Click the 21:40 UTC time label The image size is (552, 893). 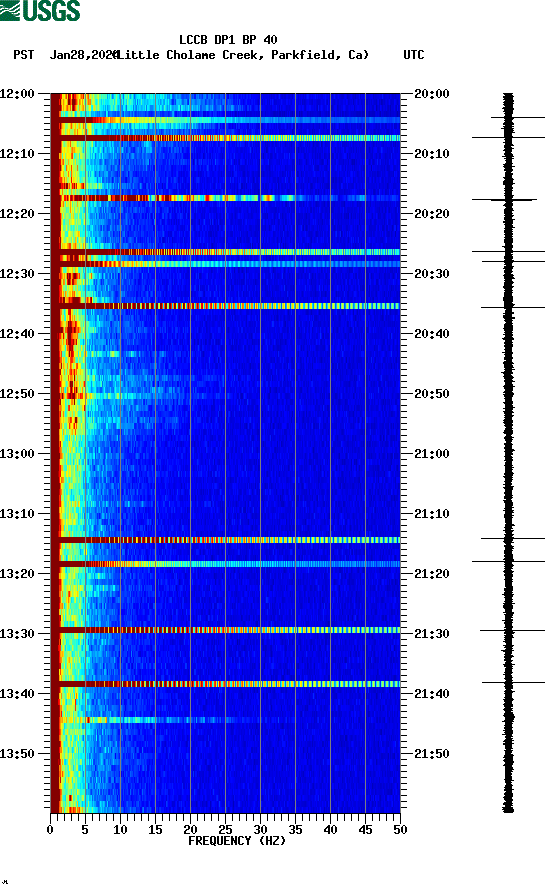[x=432, y=694]
